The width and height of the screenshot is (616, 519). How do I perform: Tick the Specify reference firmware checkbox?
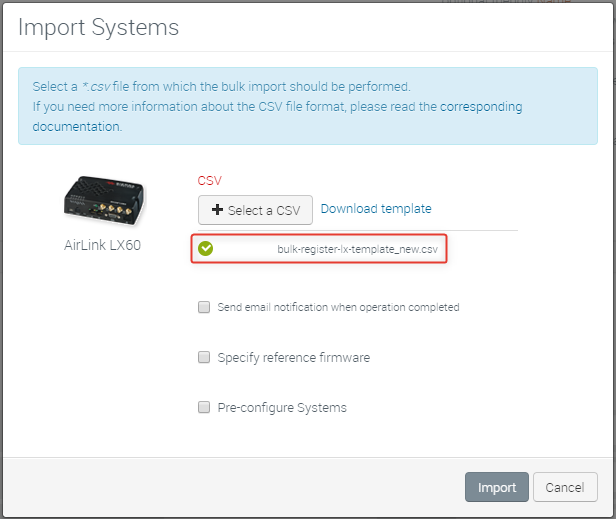(x=204, y=357)
